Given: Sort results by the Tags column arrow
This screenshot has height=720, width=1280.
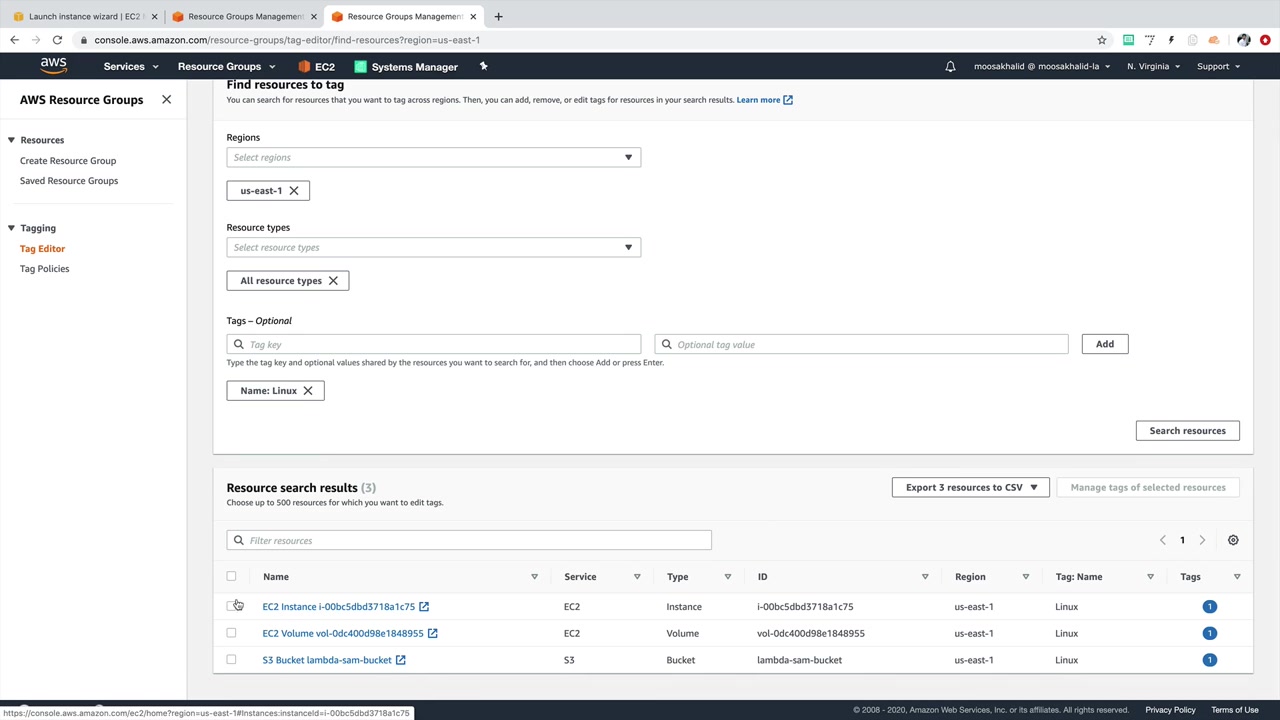Looking at the screenshot, I should point(1237,577).
